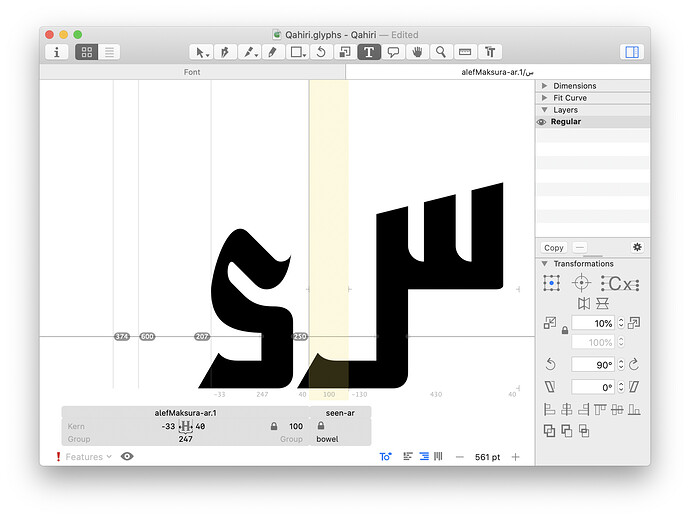Select the Pencil tool

coord(273,52)
